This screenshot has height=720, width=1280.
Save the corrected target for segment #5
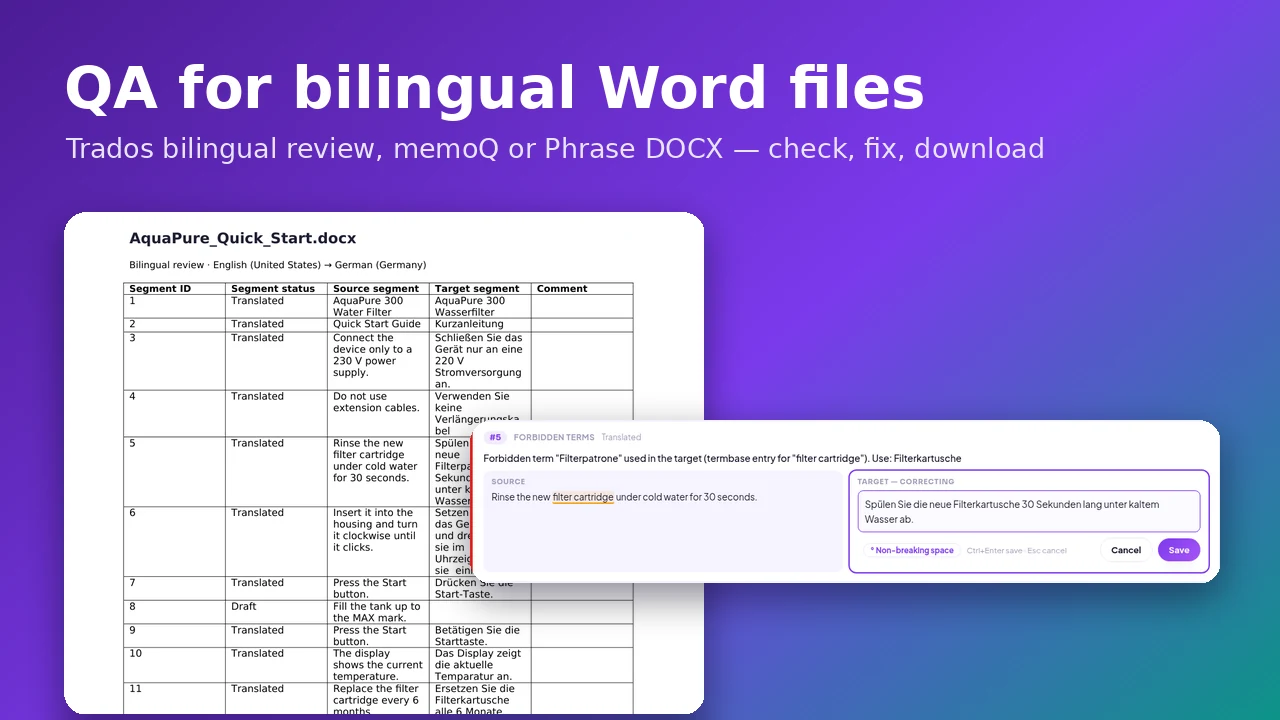pos(1179,550)
